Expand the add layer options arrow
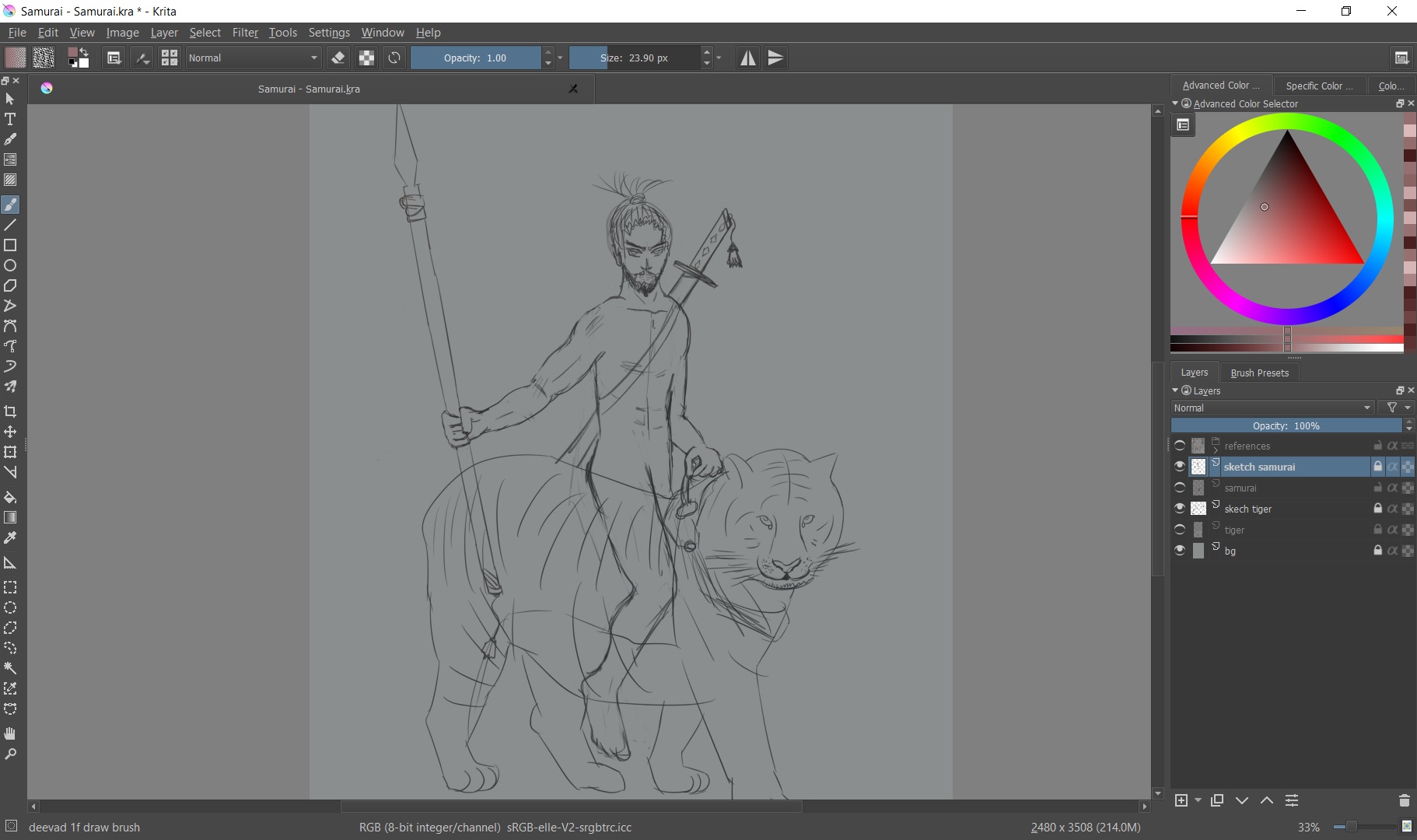The height and width of the screenshot is (840, 1417). coord(1198,800)
